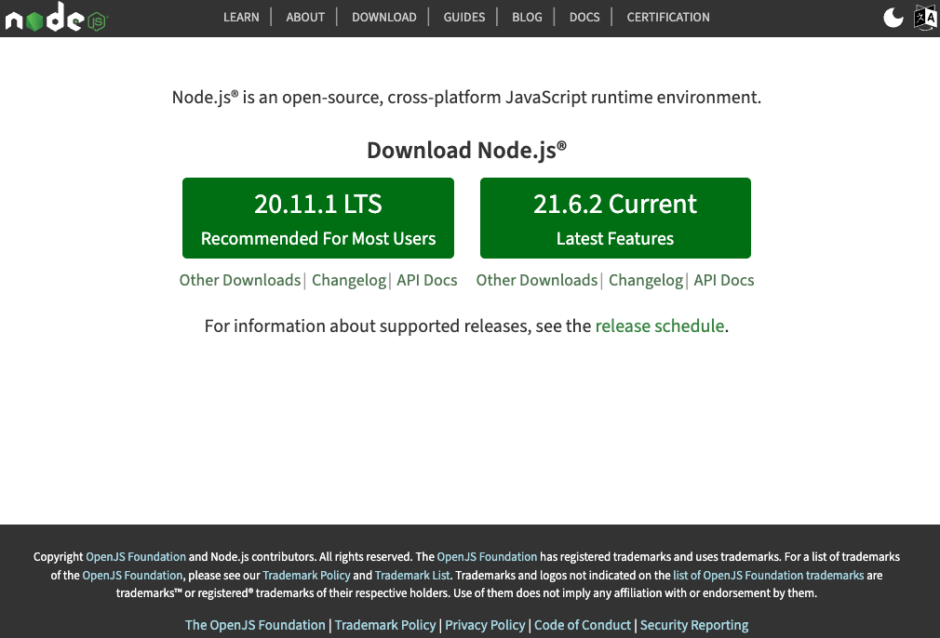940x638 pixels.
Task: Open the Code of Conduct page
Action: point(583,625)
